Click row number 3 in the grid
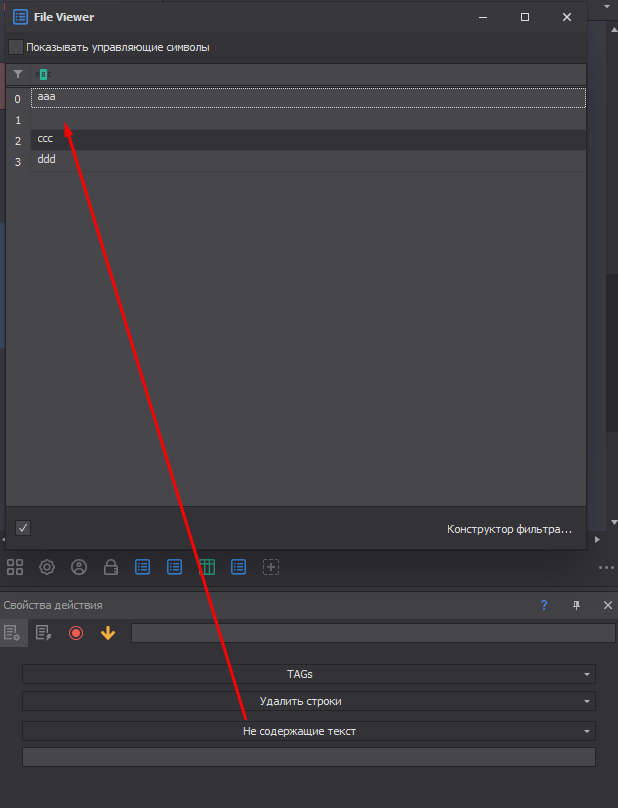The image size is (618, 808). tap(18, 162)
